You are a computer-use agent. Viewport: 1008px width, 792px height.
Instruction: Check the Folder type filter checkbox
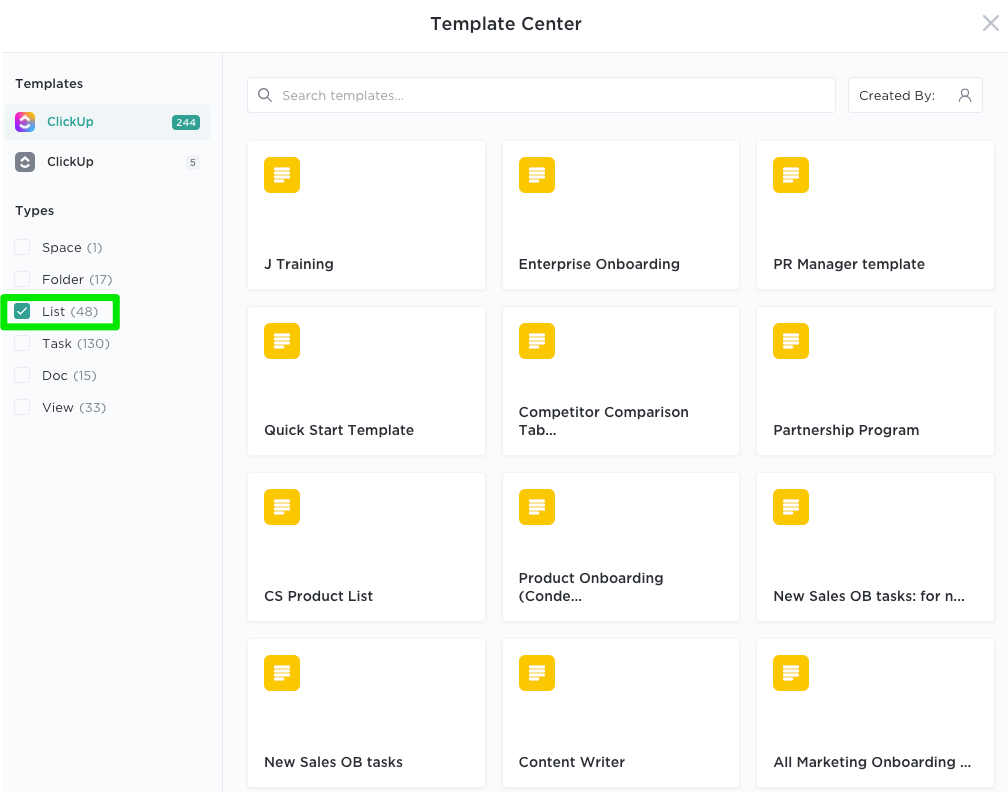pyautogui.click(x=22, y=279)
